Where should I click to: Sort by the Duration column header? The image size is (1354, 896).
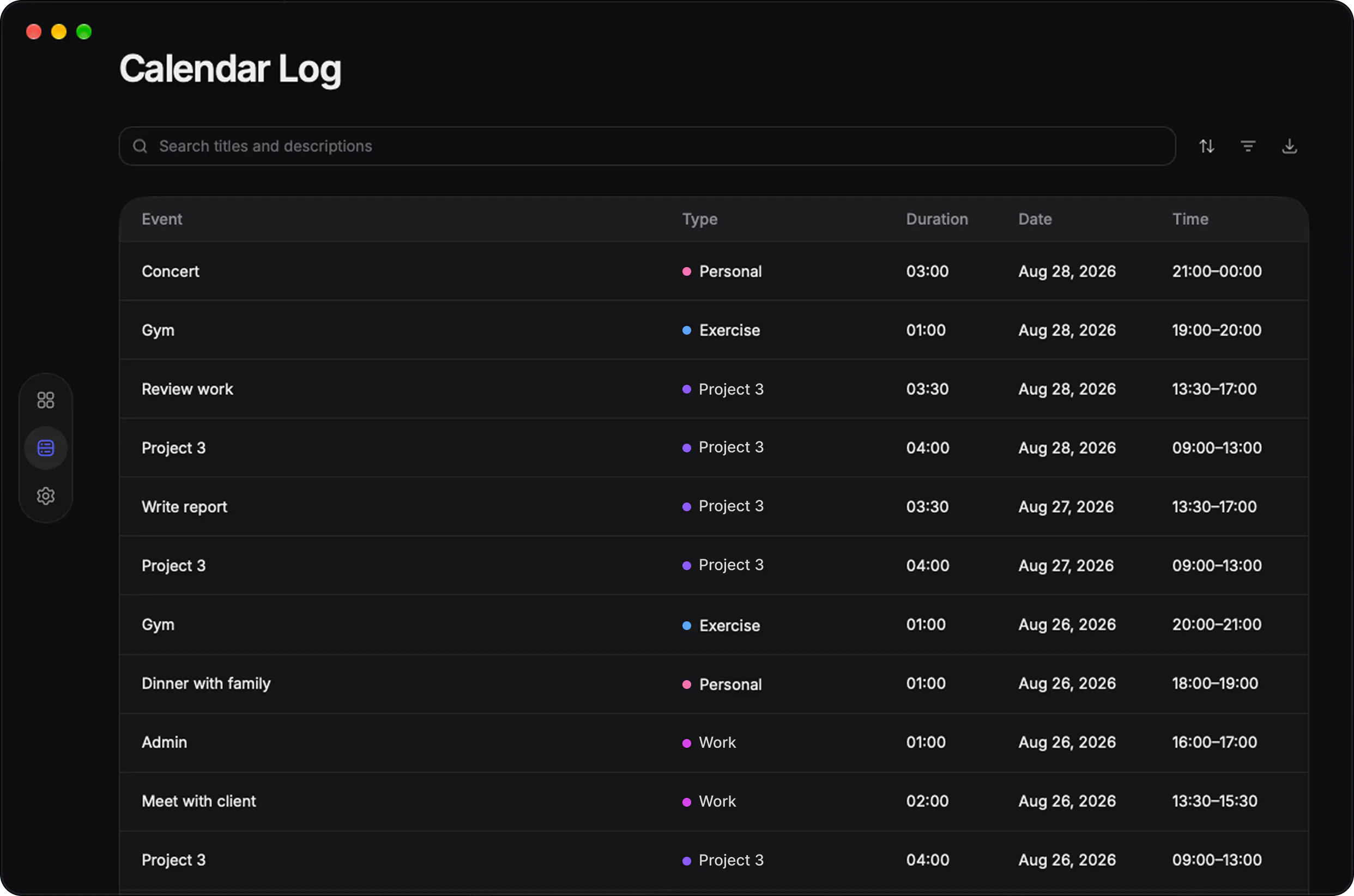click(937, 220)
